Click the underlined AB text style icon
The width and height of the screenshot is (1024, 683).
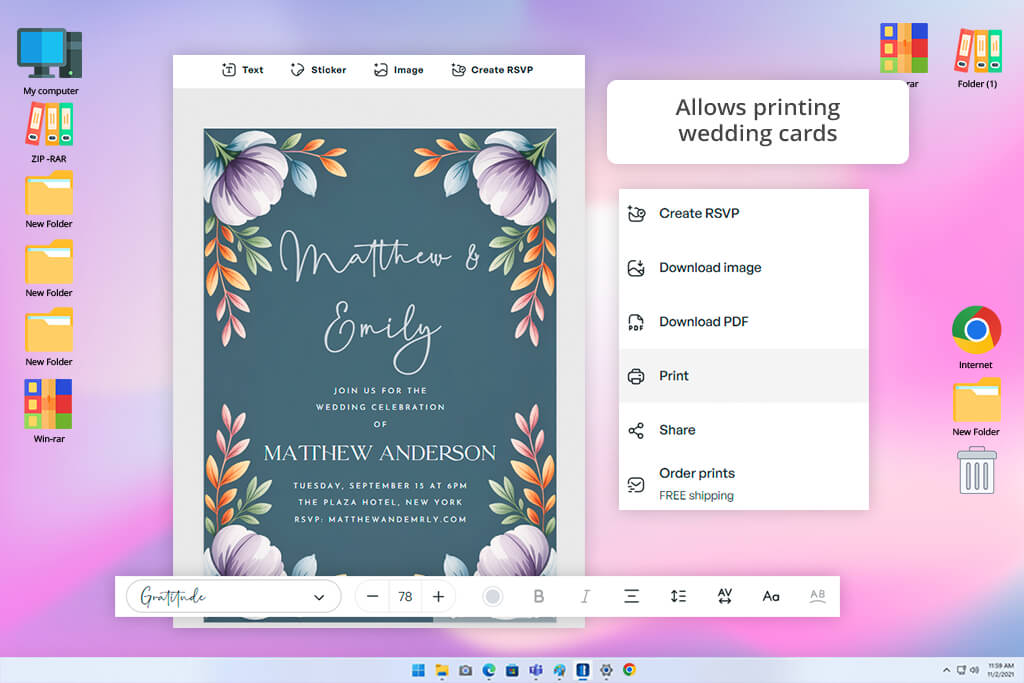[817, 596]
